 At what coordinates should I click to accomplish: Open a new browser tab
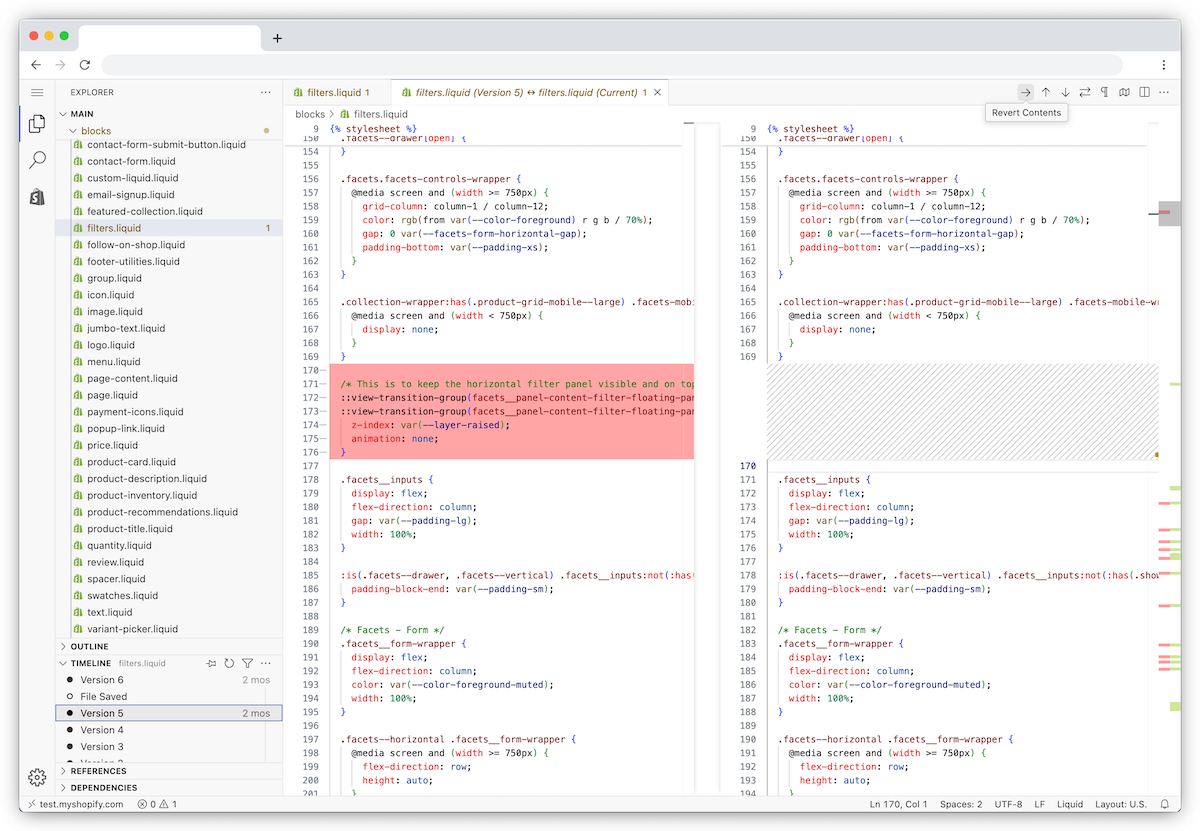277,38
